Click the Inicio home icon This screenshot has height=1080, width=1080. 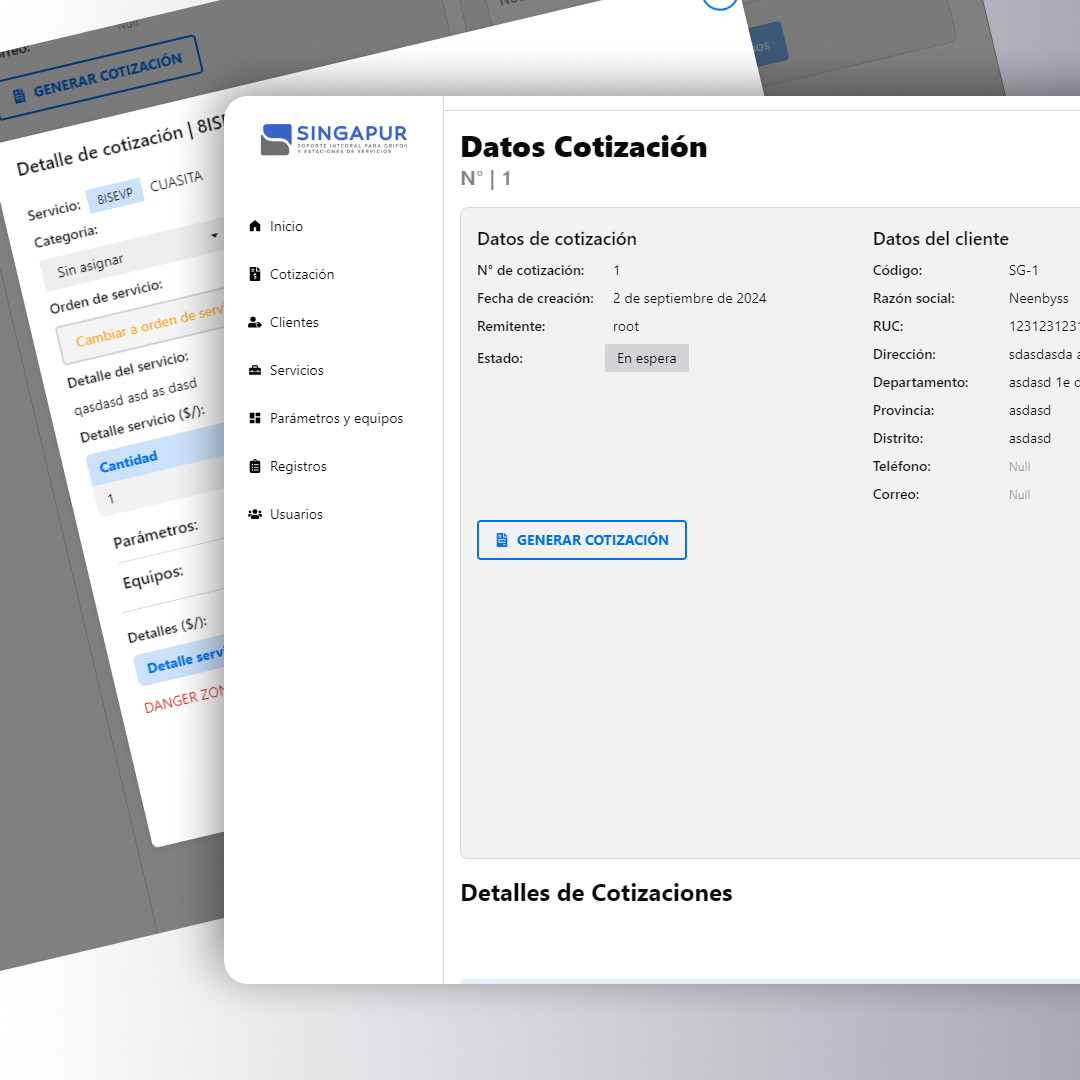click(x=254, y=226)
